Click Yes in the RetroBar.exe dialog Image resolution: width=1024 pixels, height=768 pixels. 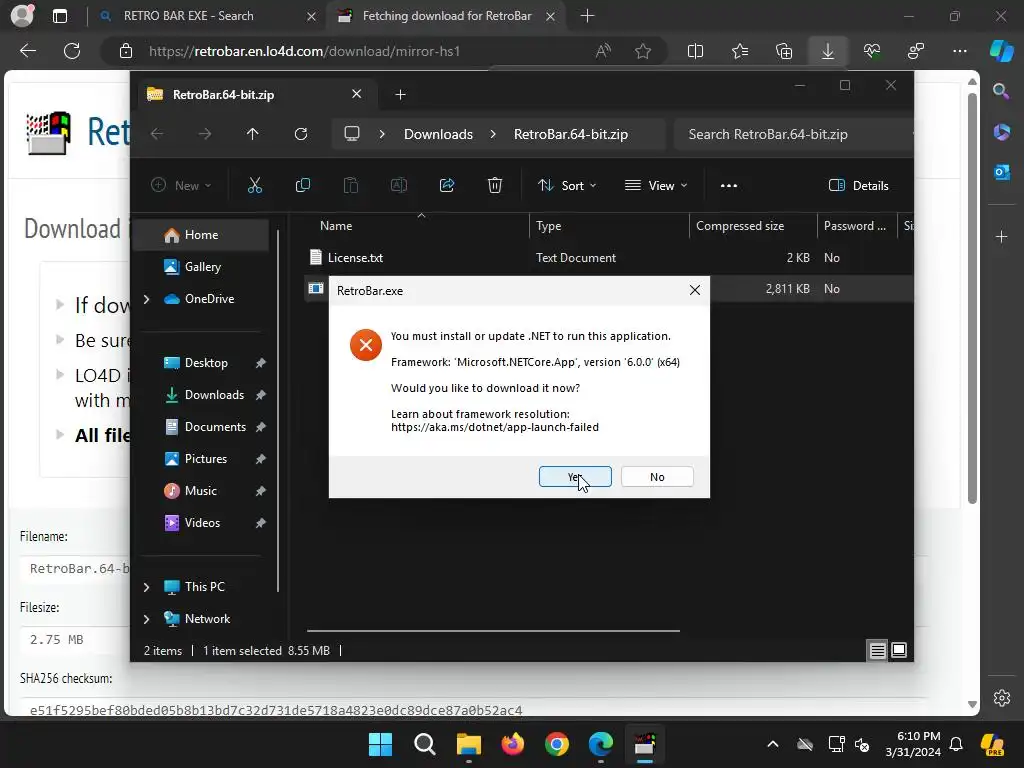(575, 477)
